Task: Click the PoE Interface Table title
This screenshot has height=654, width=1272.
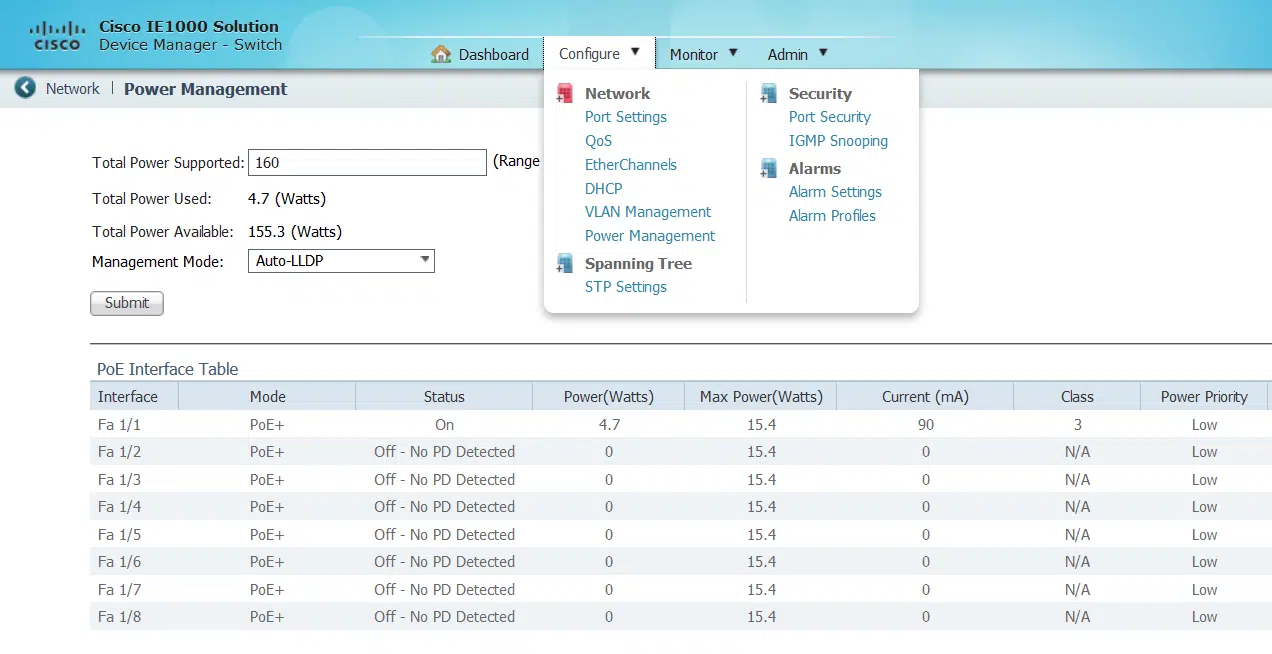Action: coord(167,369)
